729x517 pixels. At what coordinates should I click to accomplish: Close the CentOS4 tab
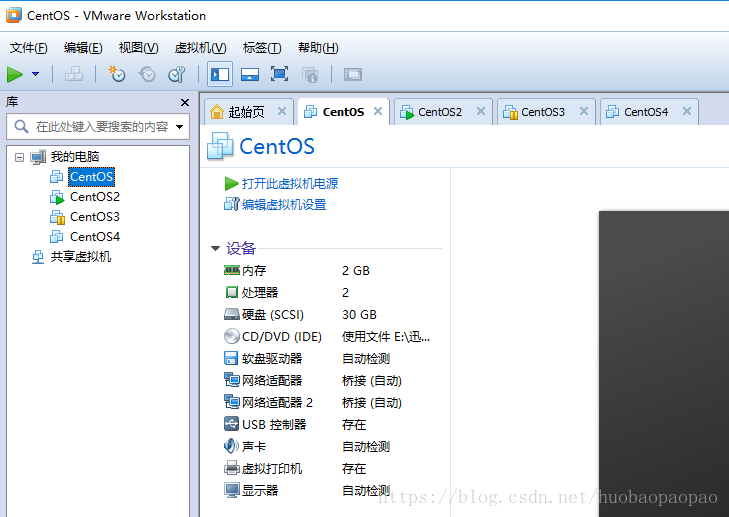pyautogui.click(x=687, y=111)
